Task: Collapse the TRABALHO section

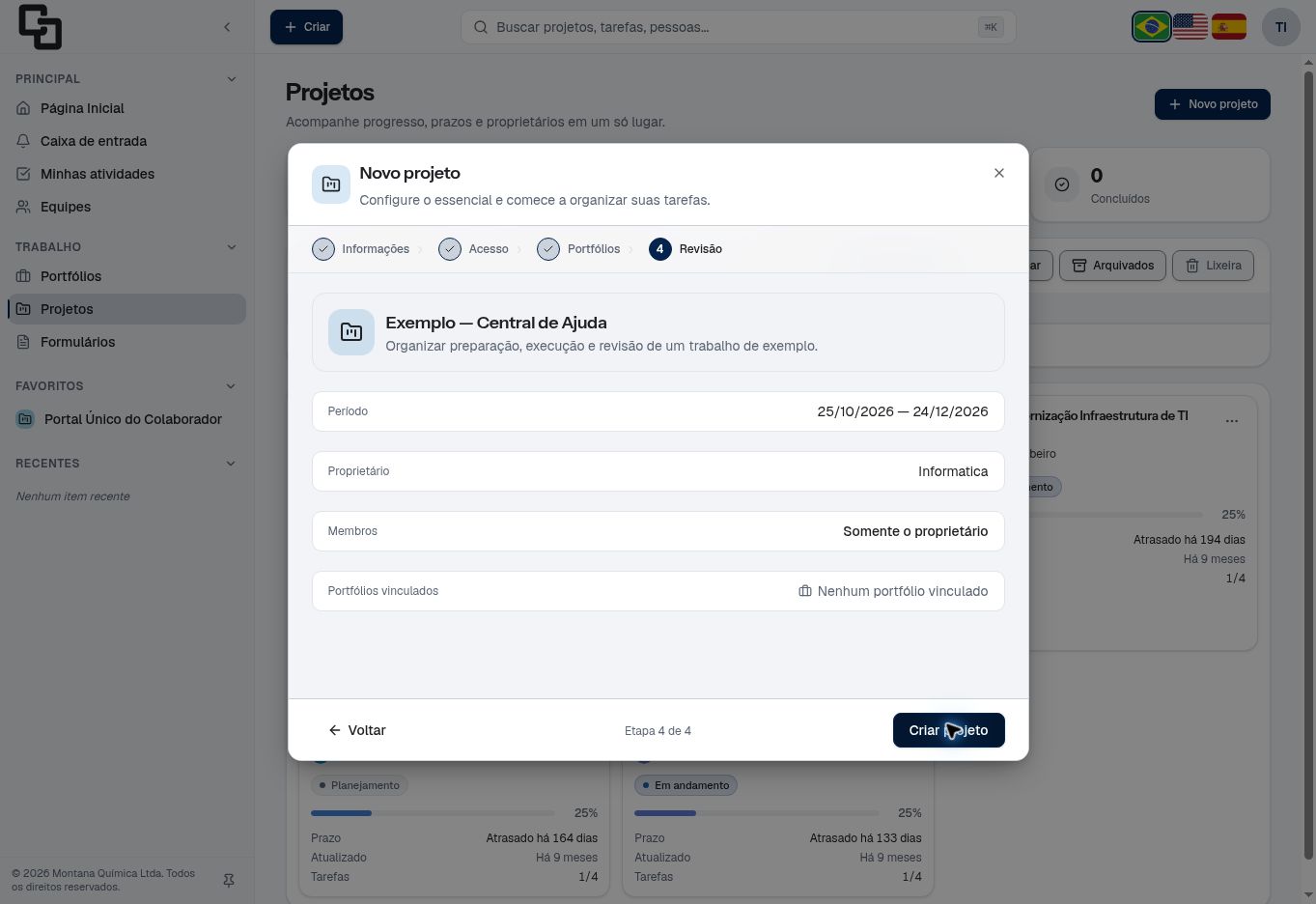Action: click(x=231, y=247)
